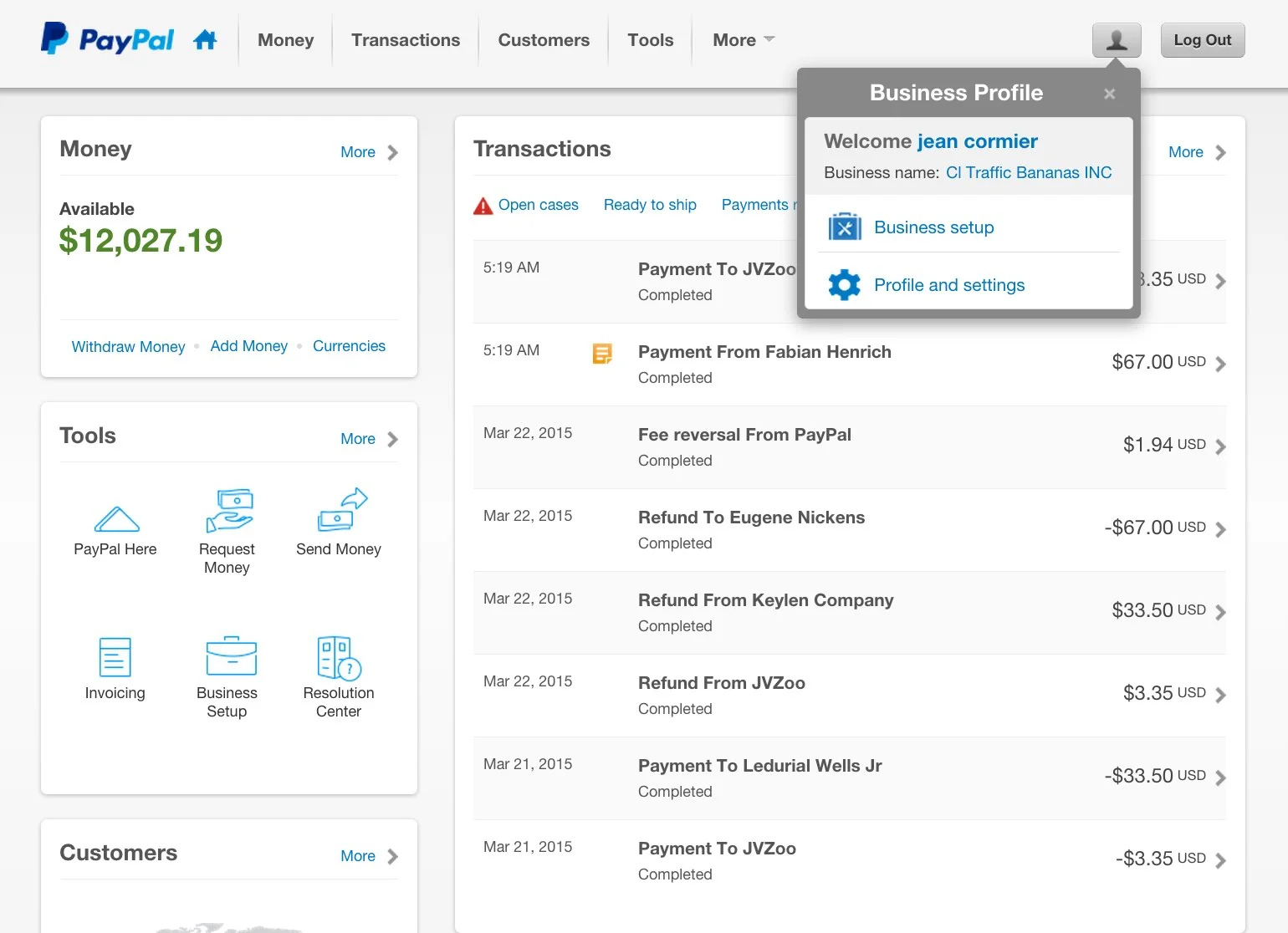Click the PayPal logo
The image size is (1288, 933).
tap(107, 39)
